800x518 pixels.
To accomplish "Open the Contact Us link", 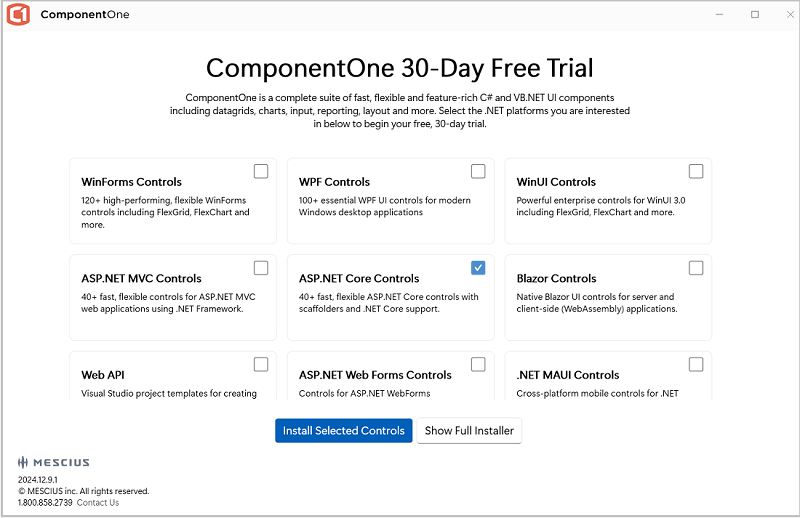I will [x=98, y=503].
